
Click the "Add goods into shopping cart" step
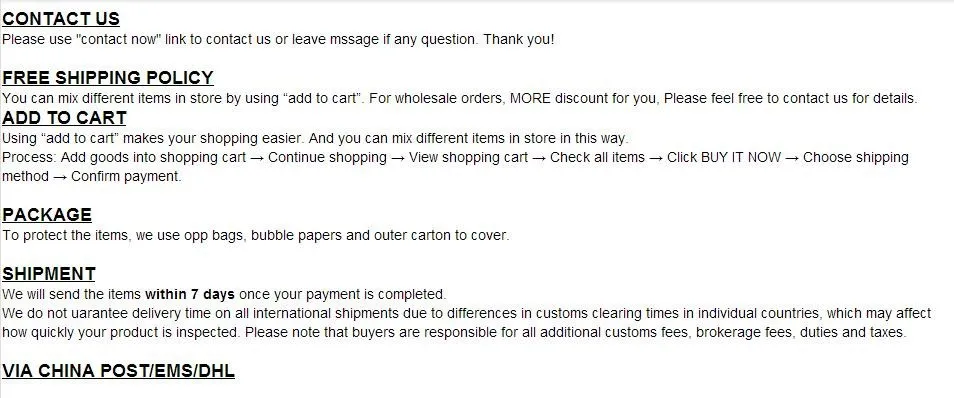[153, 157]
